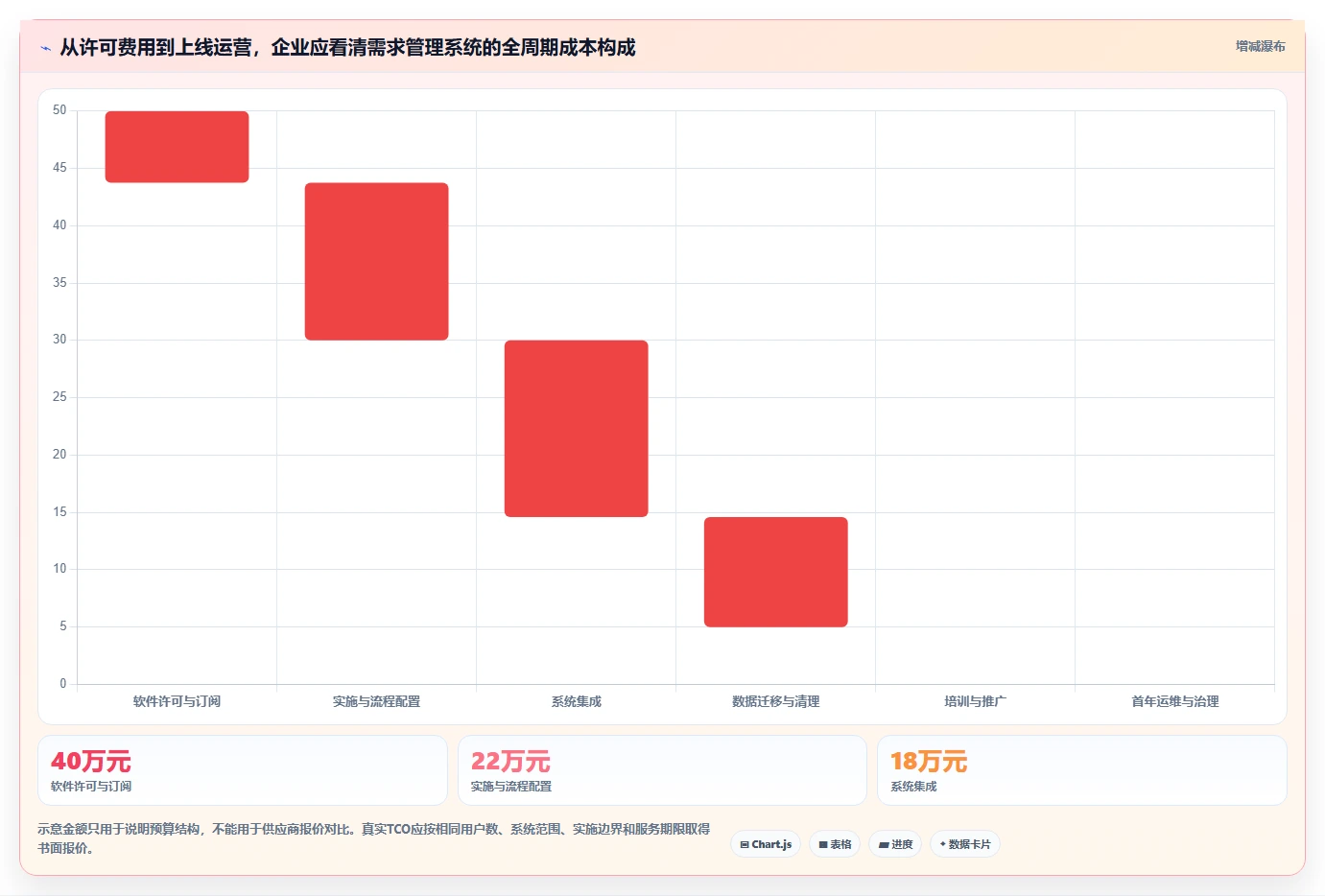Click the 40万元 stat card

coord(243,770)
